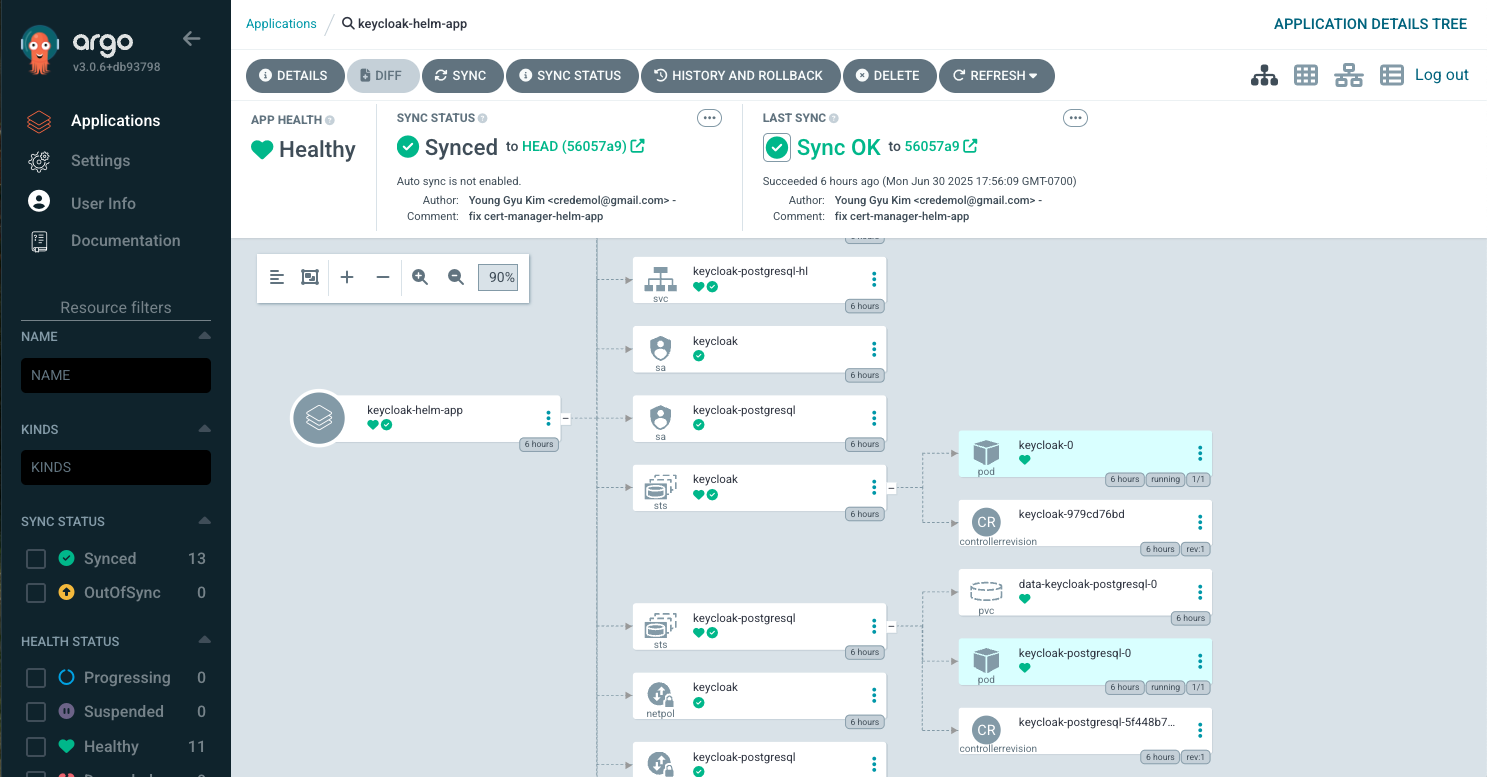Click the DELETE button
Screen dimensions: 1487x777
[x=889, y=76]
